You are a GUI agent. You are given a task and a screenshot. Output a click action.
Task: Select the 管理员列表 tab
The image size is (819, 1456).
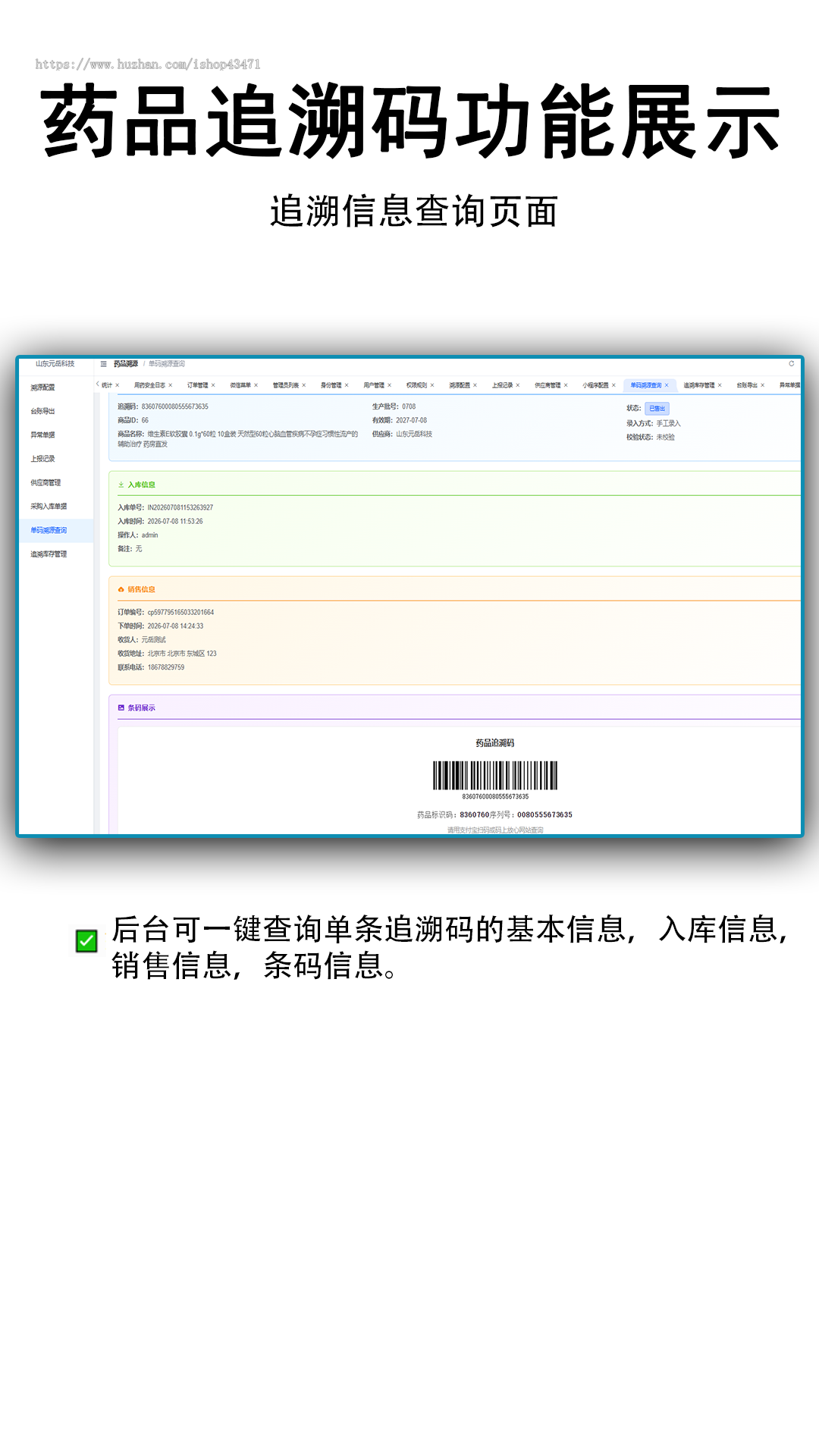(x=286, y=385)
